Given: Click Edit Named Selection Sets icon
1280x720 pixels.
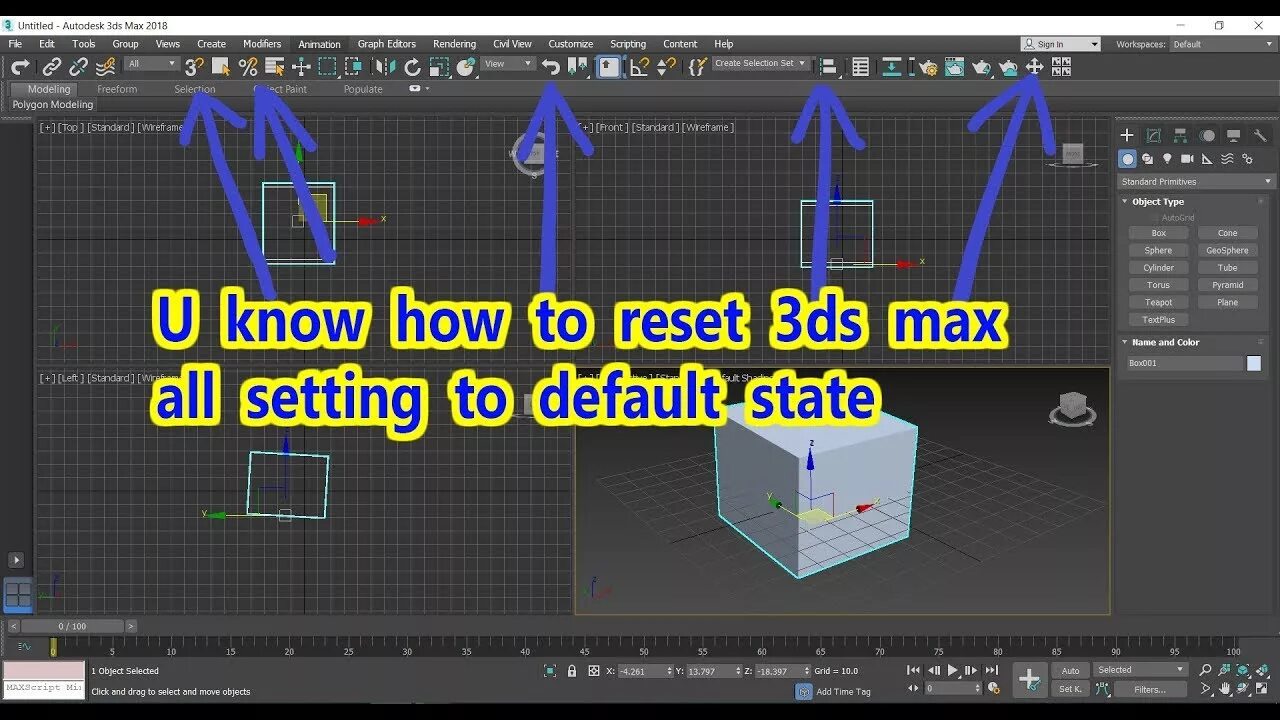Looking at the screenshot, I should [x=698, y=67].
